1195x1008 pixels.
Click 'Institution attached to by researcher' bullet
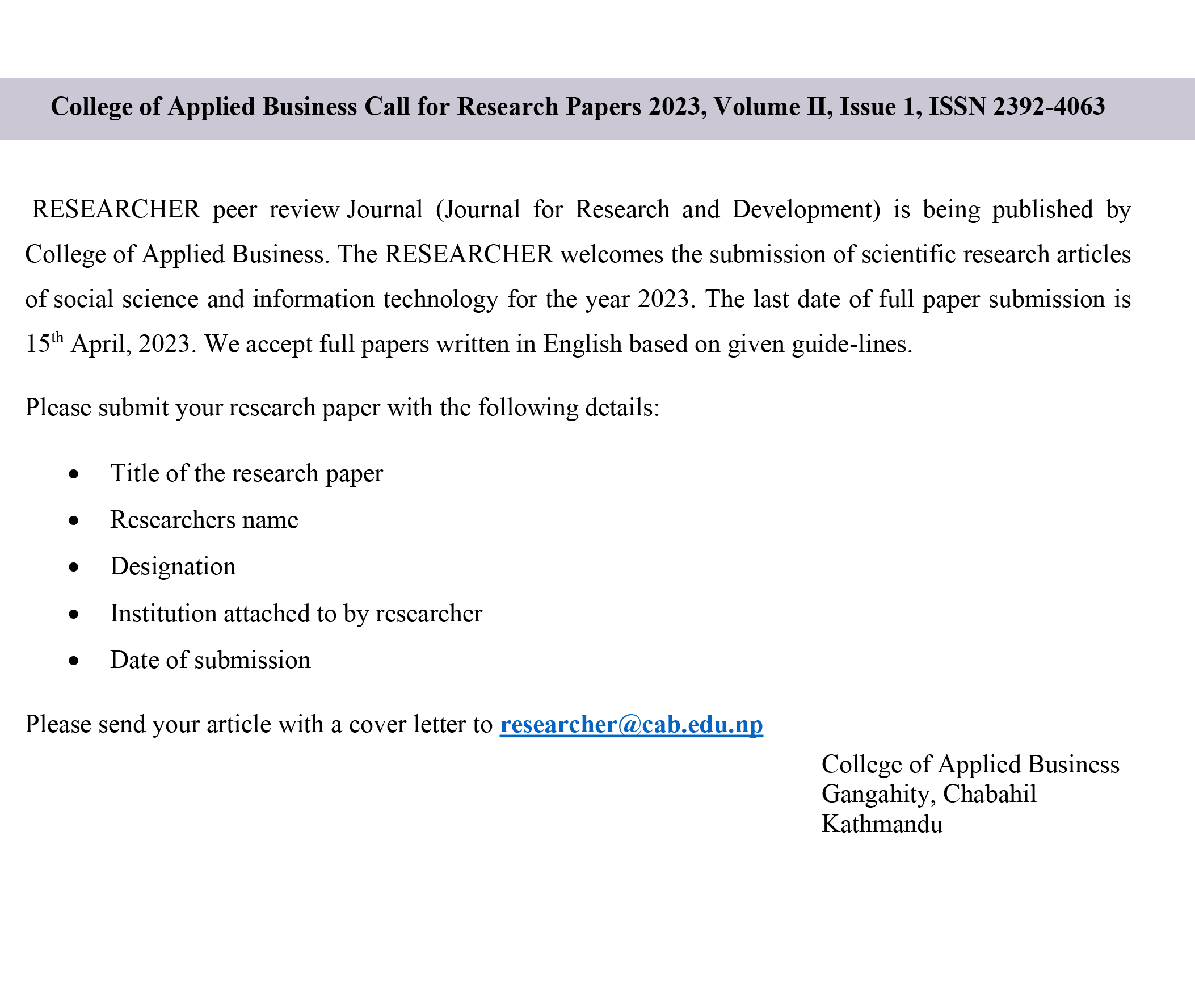296,614
